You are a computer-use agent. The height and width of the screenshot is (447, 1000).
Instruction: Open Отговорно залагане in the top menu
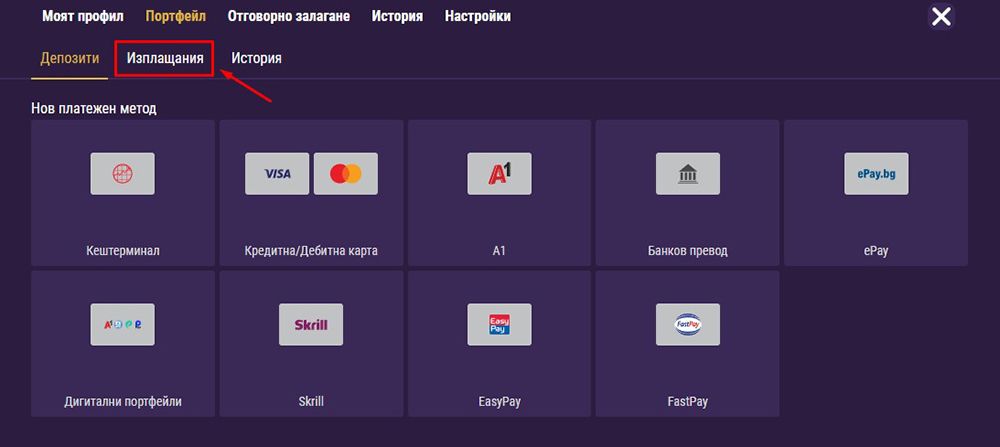(289, 17)
